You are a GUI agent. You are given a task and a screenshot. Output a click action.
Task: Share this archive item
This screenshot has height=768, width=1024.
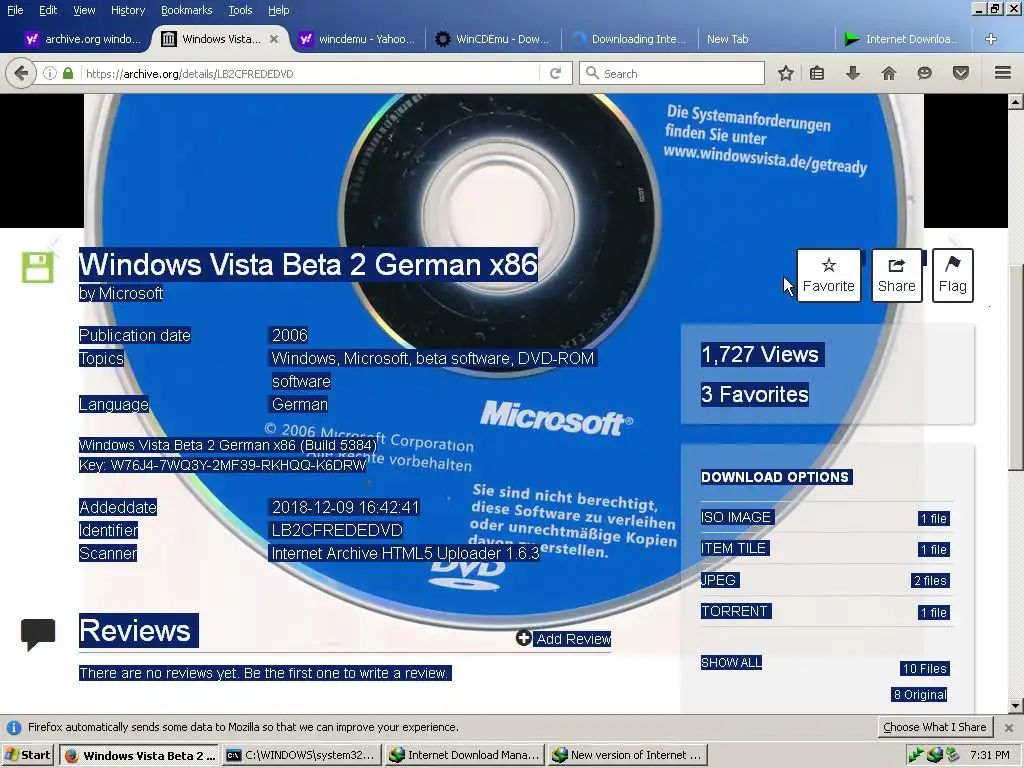click(x=897, y=276)
